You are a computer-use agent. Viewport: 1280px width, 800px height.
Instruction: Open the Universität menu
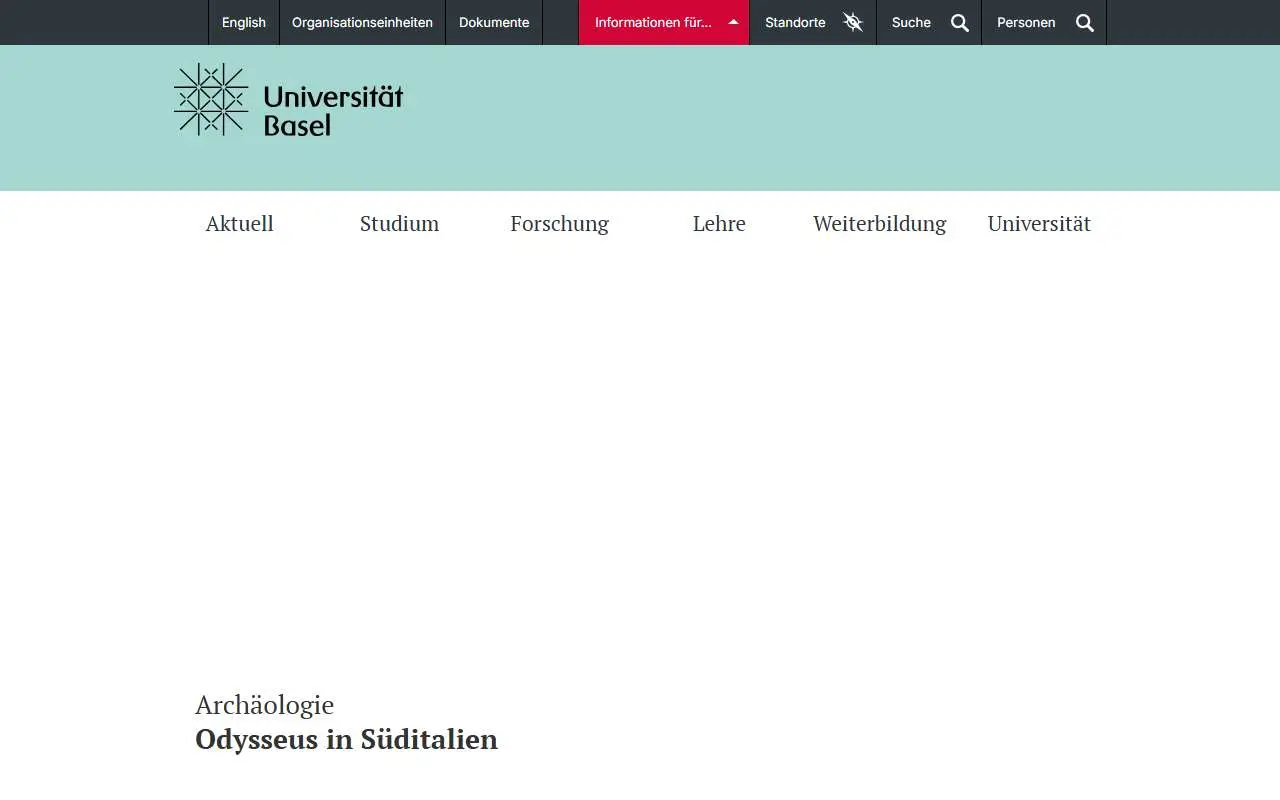pyautogui.click(x=1040, y=224)
